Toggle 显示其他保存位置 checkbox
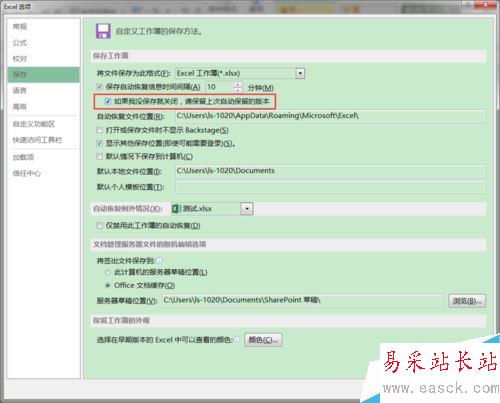This screenshot has width=500, height=403. [x=99, y=144]
